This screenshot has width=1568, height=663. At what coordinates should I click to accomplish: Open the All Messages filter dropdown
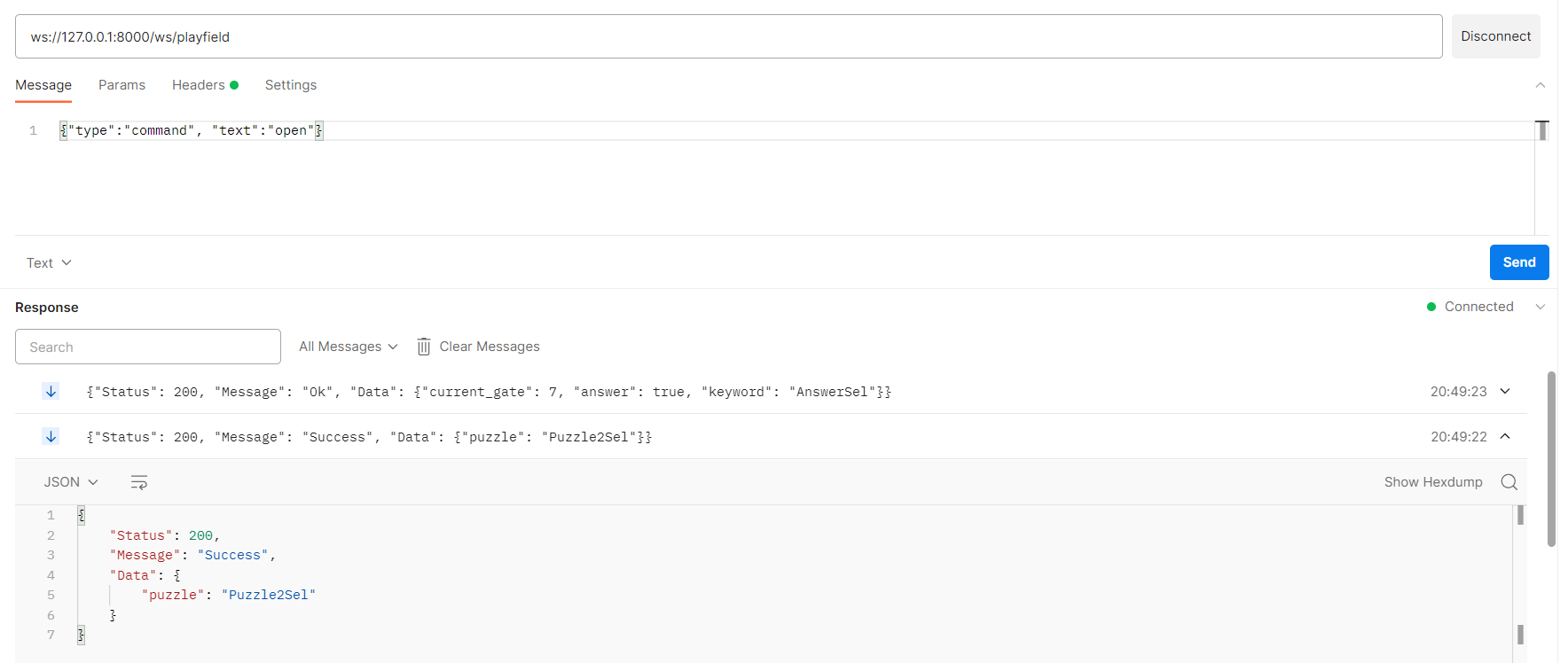348,347
